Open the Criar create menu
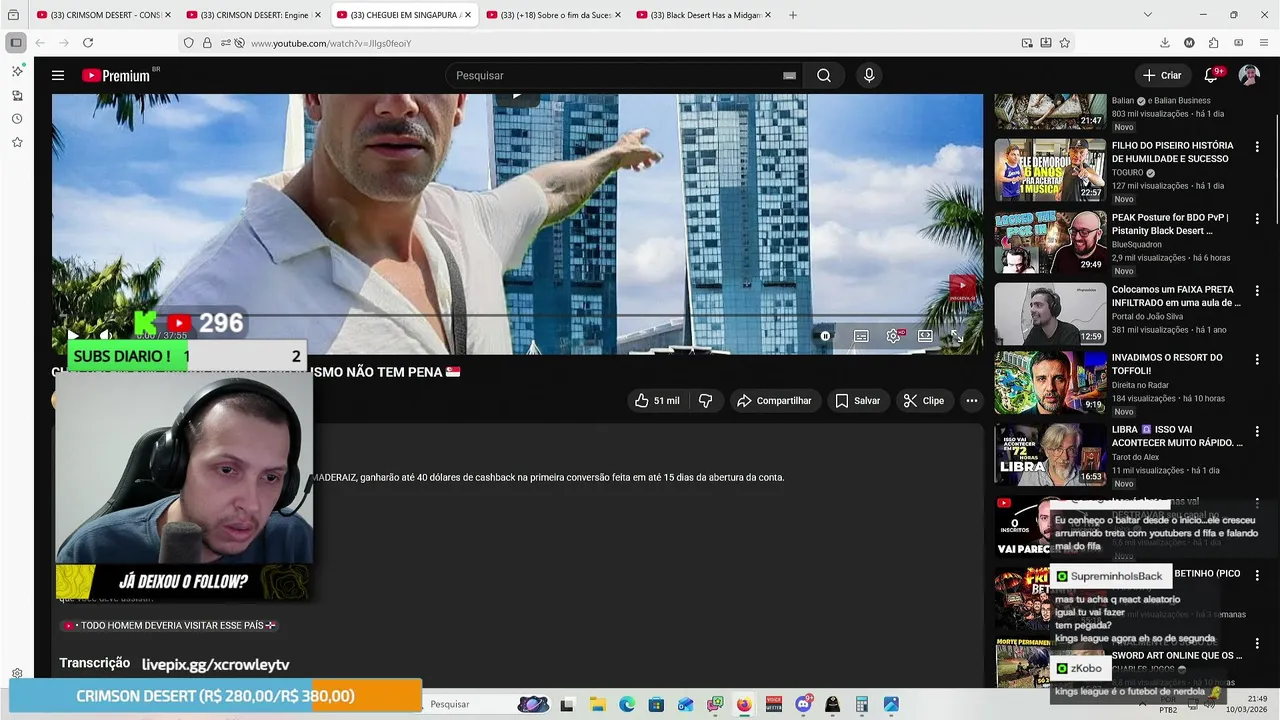The width and height of the screenshot is (1280, 720). pyautogui.click(x=1162, y=75)
